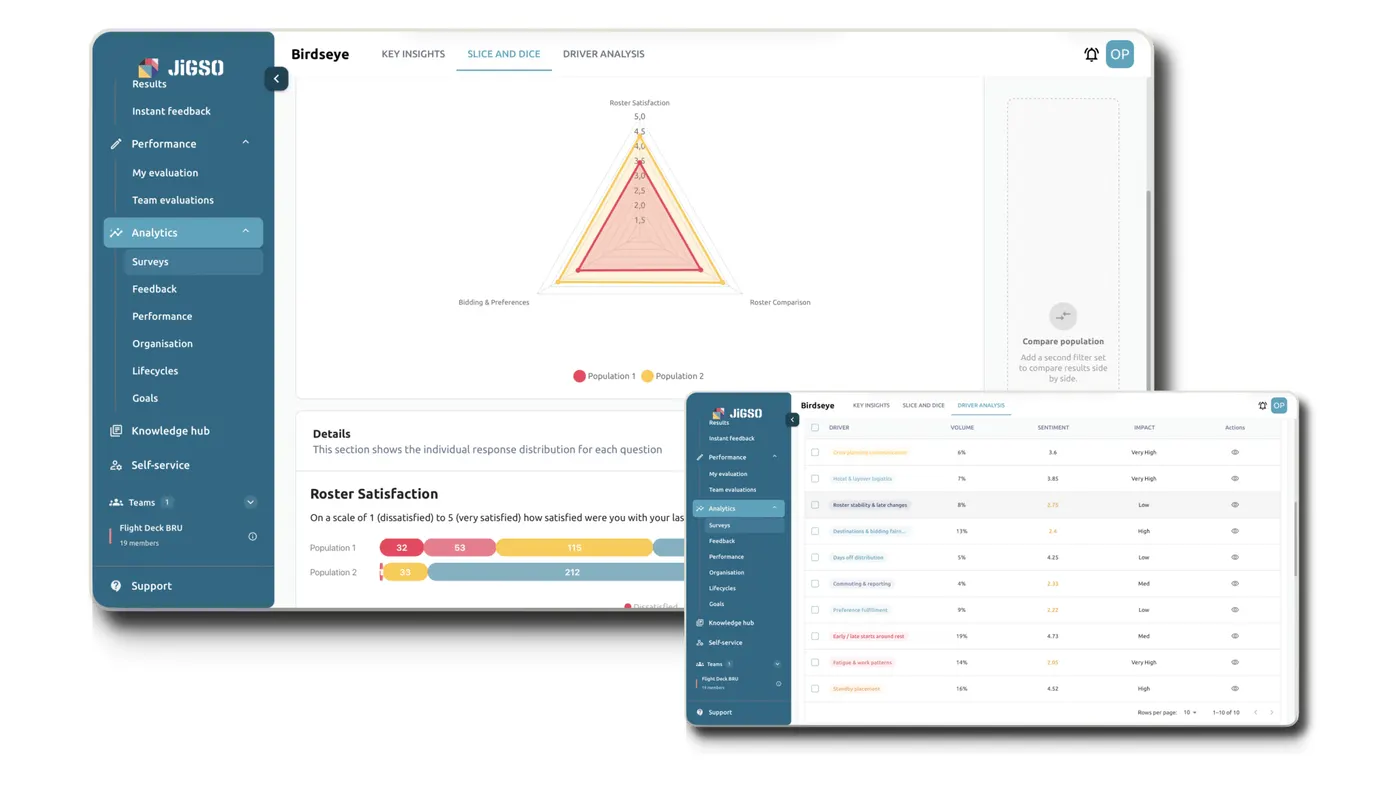1400x788 pixels.
Task: Switch to Key Insights tab in large window
Action: pyautogui.click(x=413, y=54)
